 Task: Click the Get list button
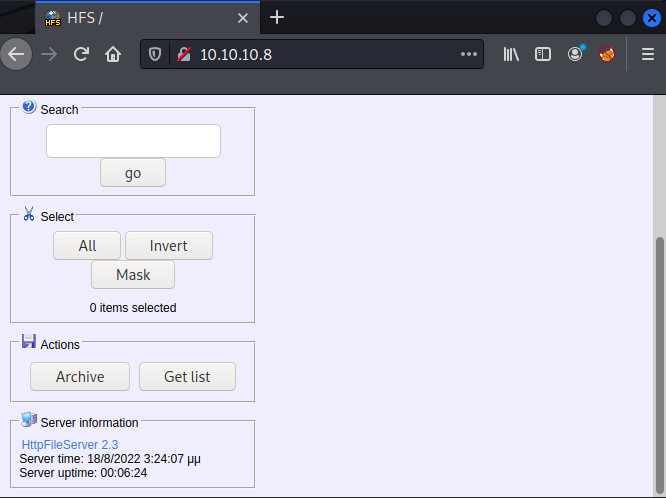187,377
